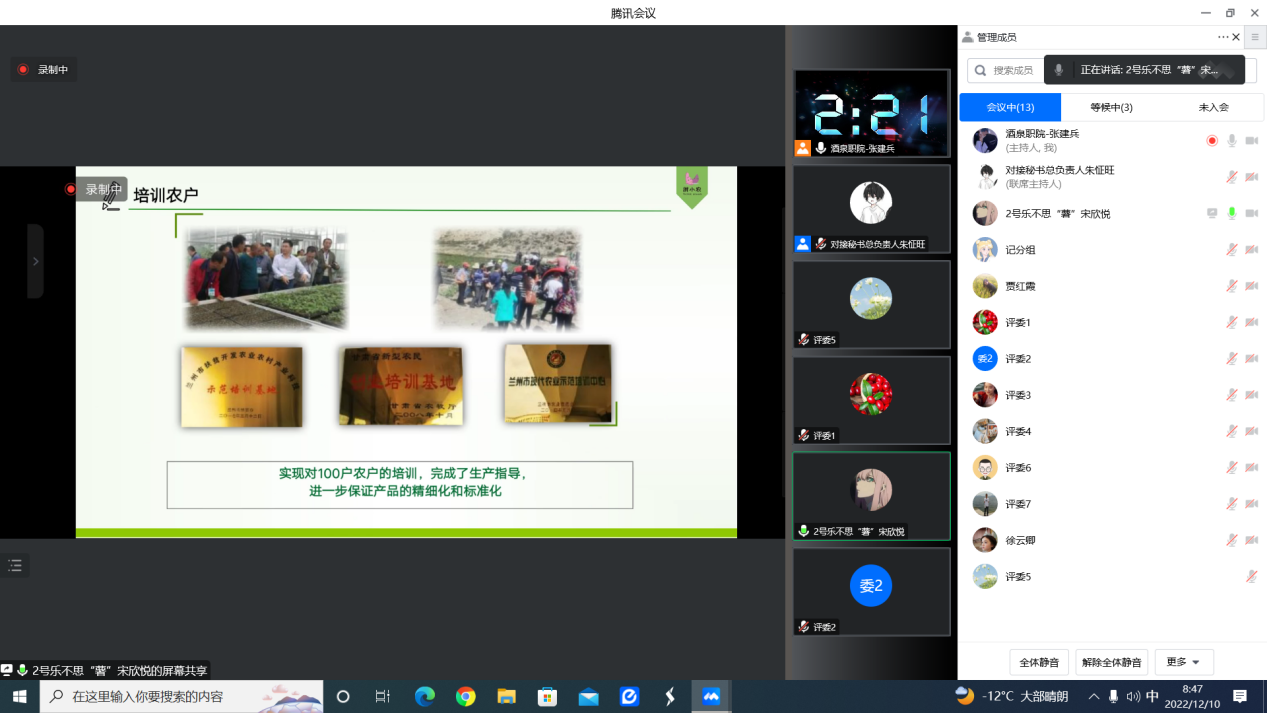Screen dimensions: 1267x713
Task: Show hidden system tray icons
Action: (x=1094, y=696)
